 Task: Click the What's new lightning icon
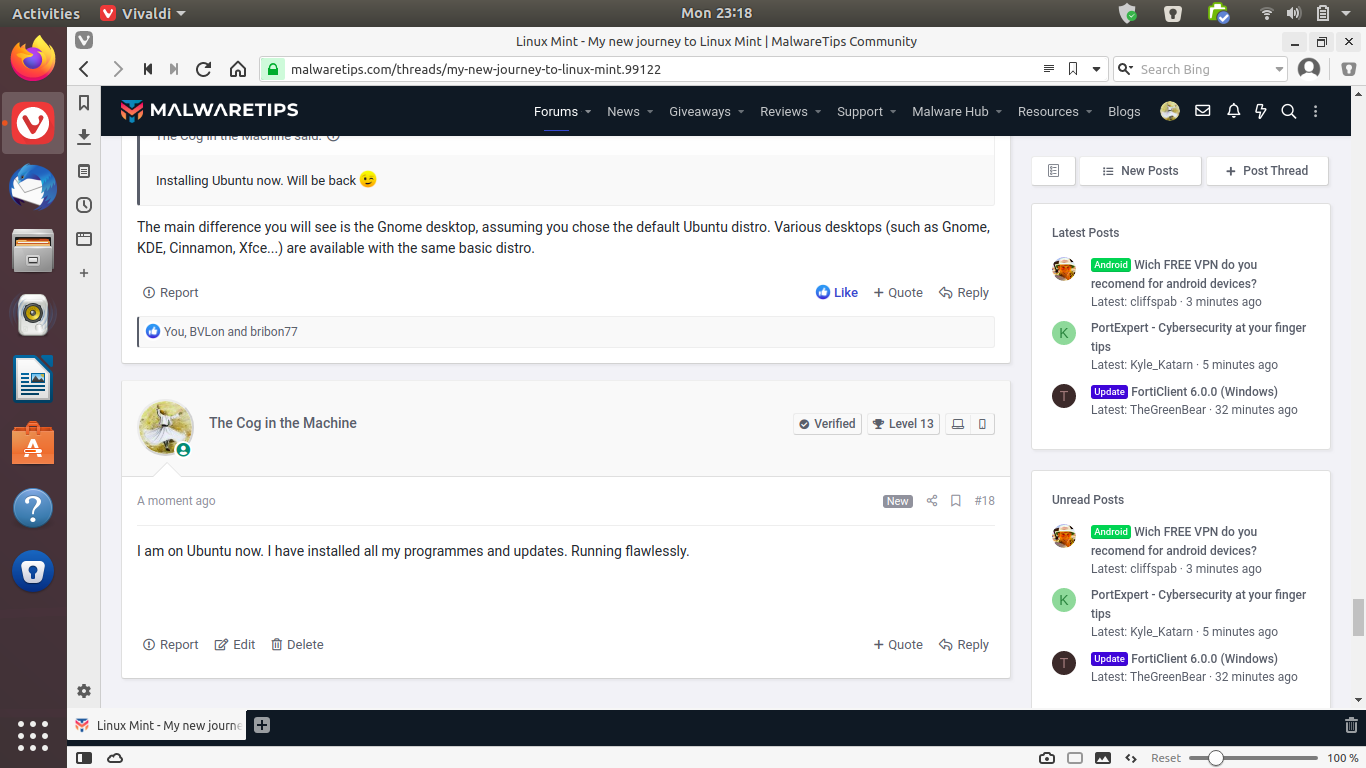point(1261,111)
